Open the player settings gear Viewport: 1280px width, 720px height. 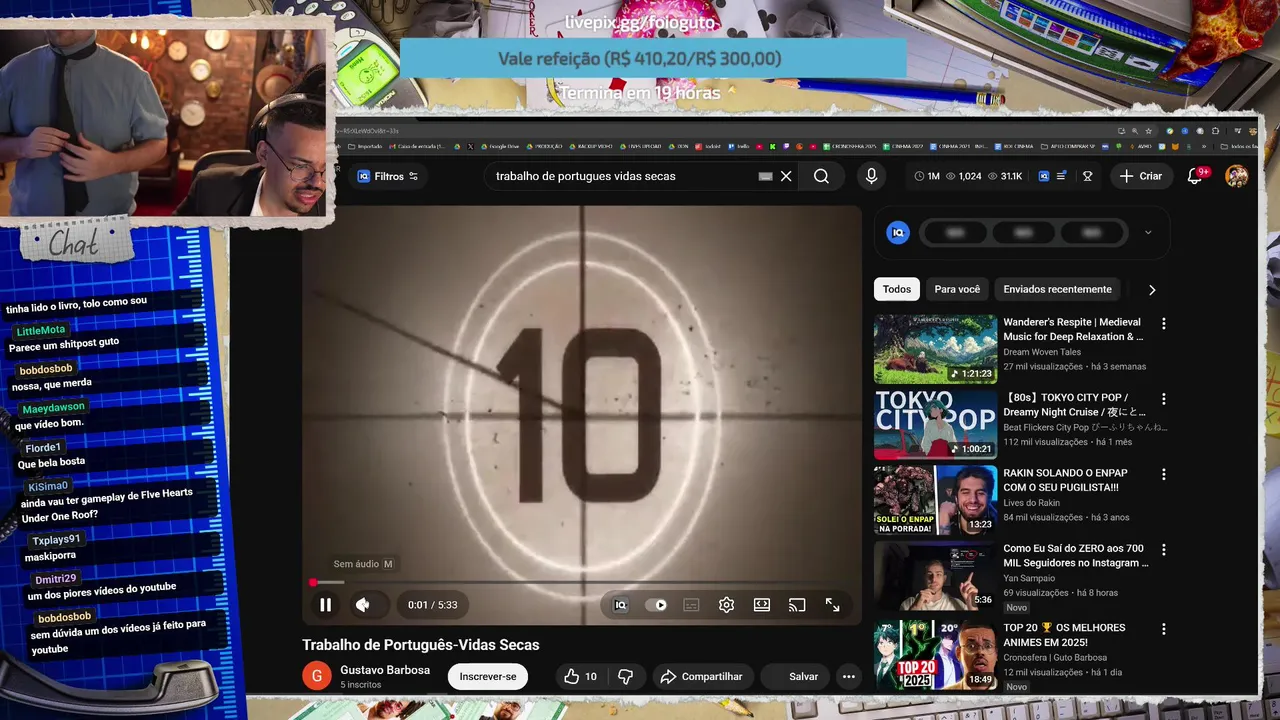tap(727, 605)
